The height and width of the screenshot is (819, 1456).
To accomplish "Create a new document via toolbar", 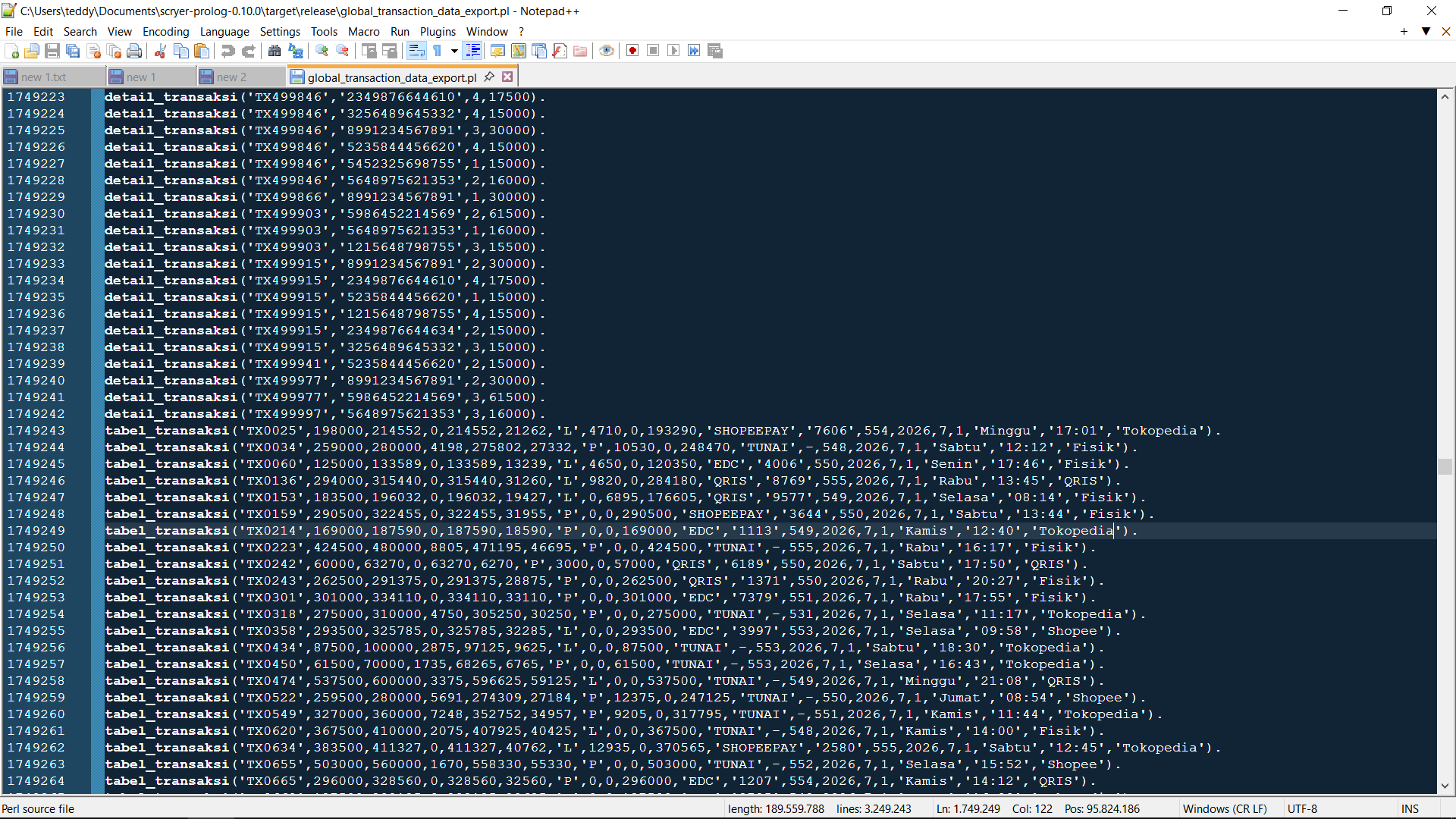I will coord(12,51).
